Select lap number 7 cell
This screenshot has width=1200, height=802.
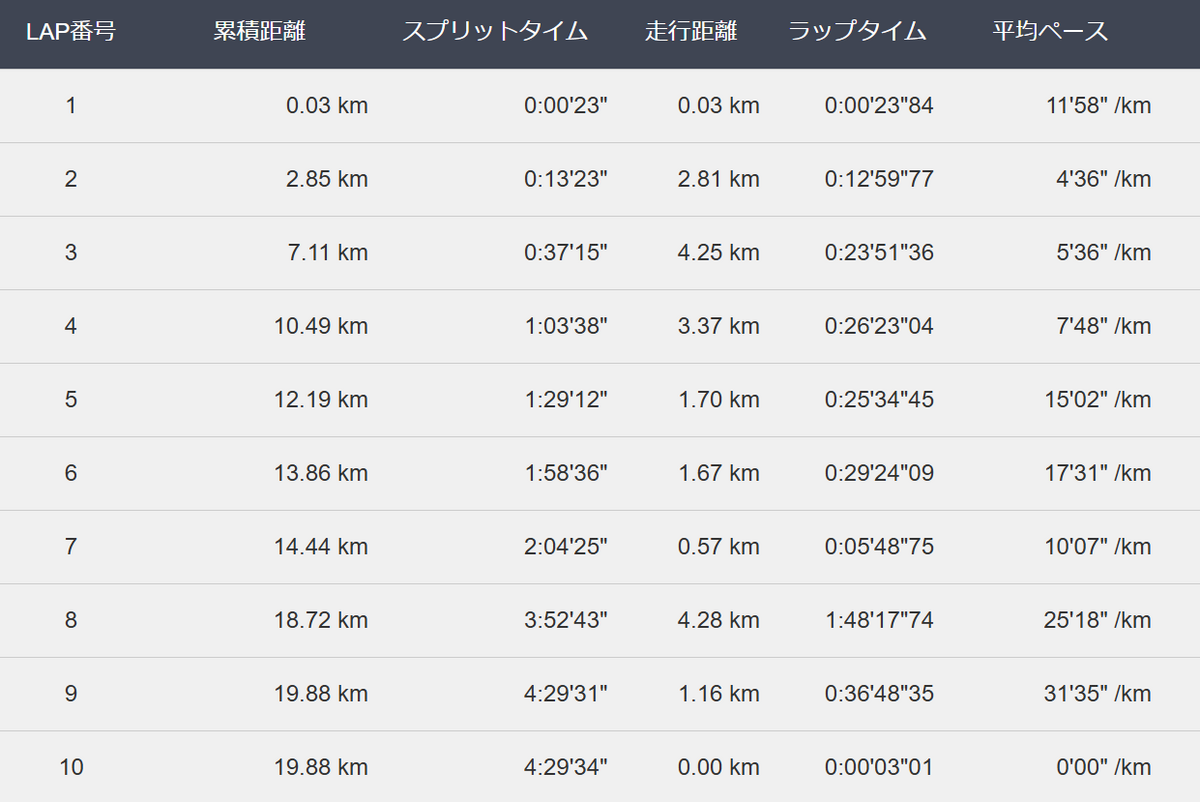[x=70, y=547]
